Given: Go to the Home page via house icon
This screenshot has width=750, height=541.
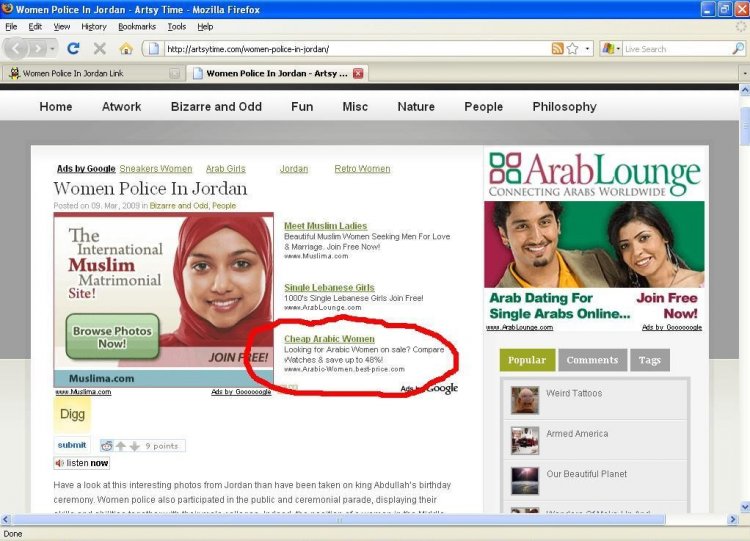Looking at the screenshot, I should coord(126,48).
